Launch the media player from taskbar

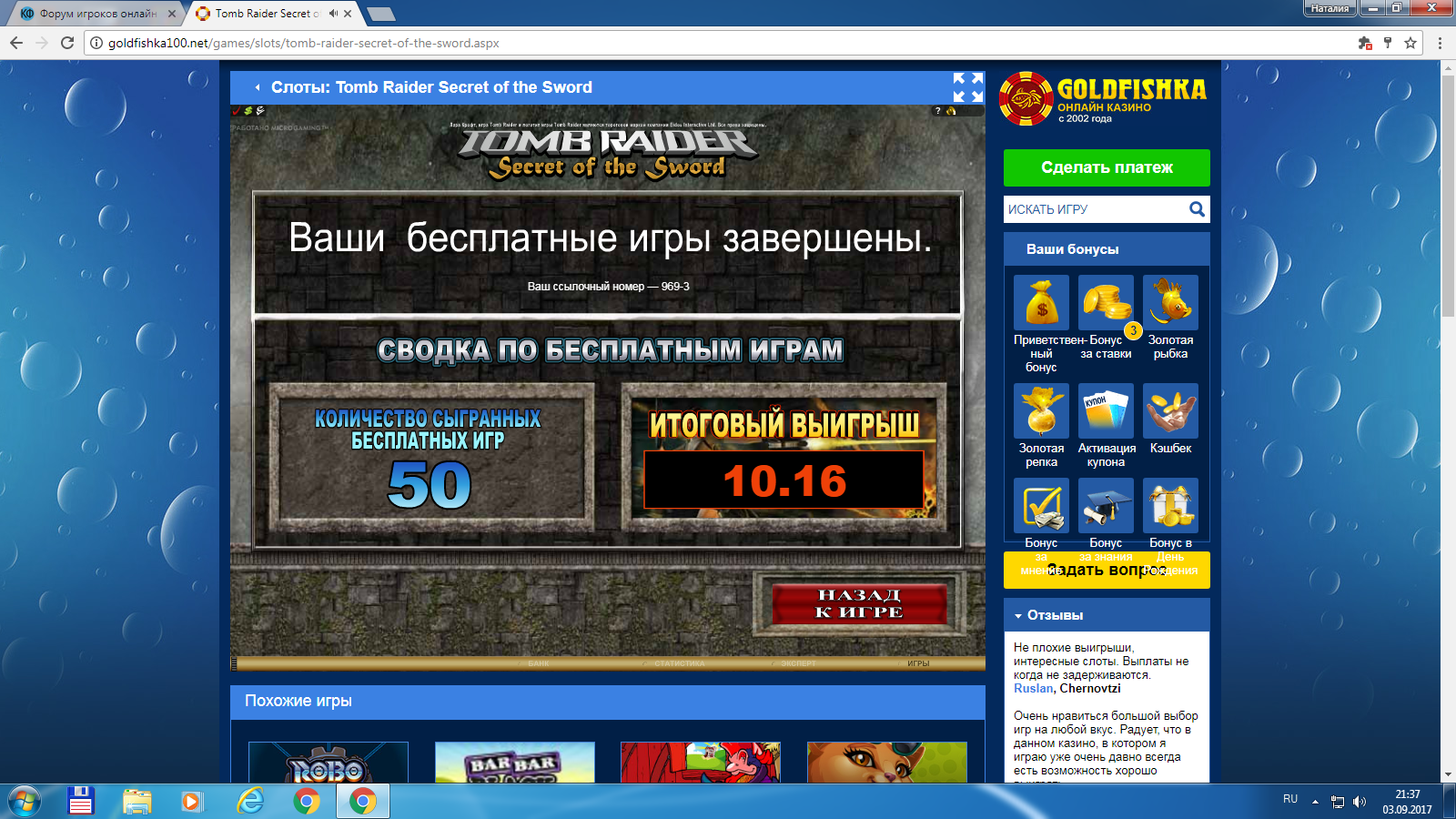pos(192,801)
